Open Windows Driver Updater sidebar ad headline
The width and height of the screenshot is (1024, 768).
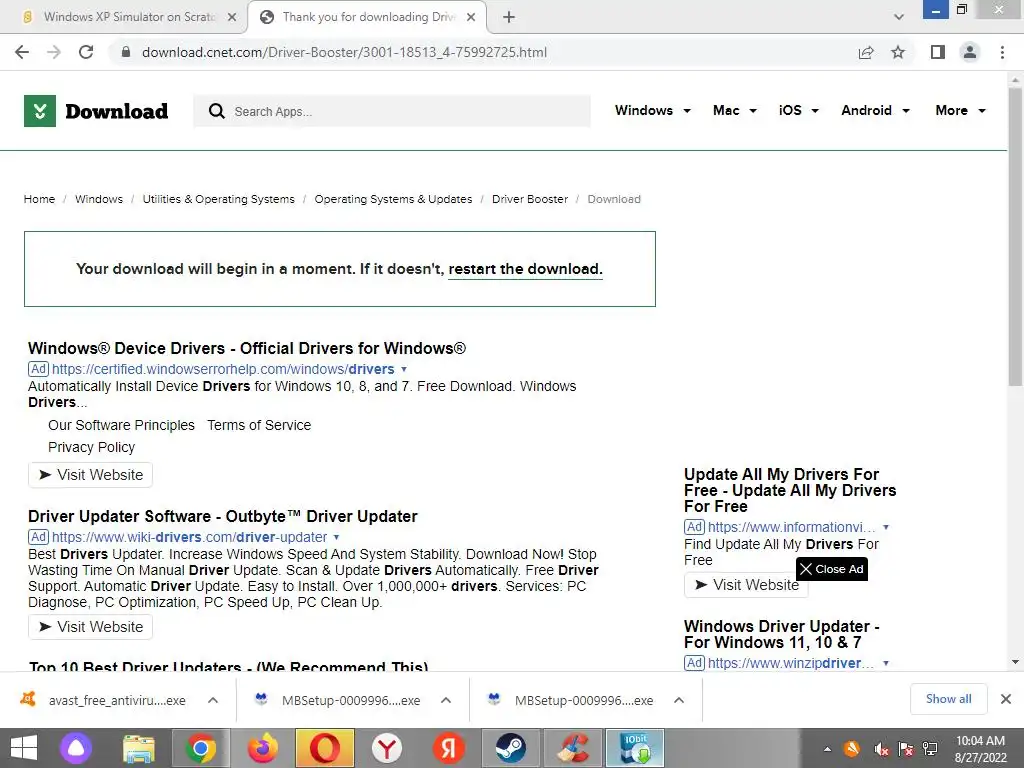point(782,634)
